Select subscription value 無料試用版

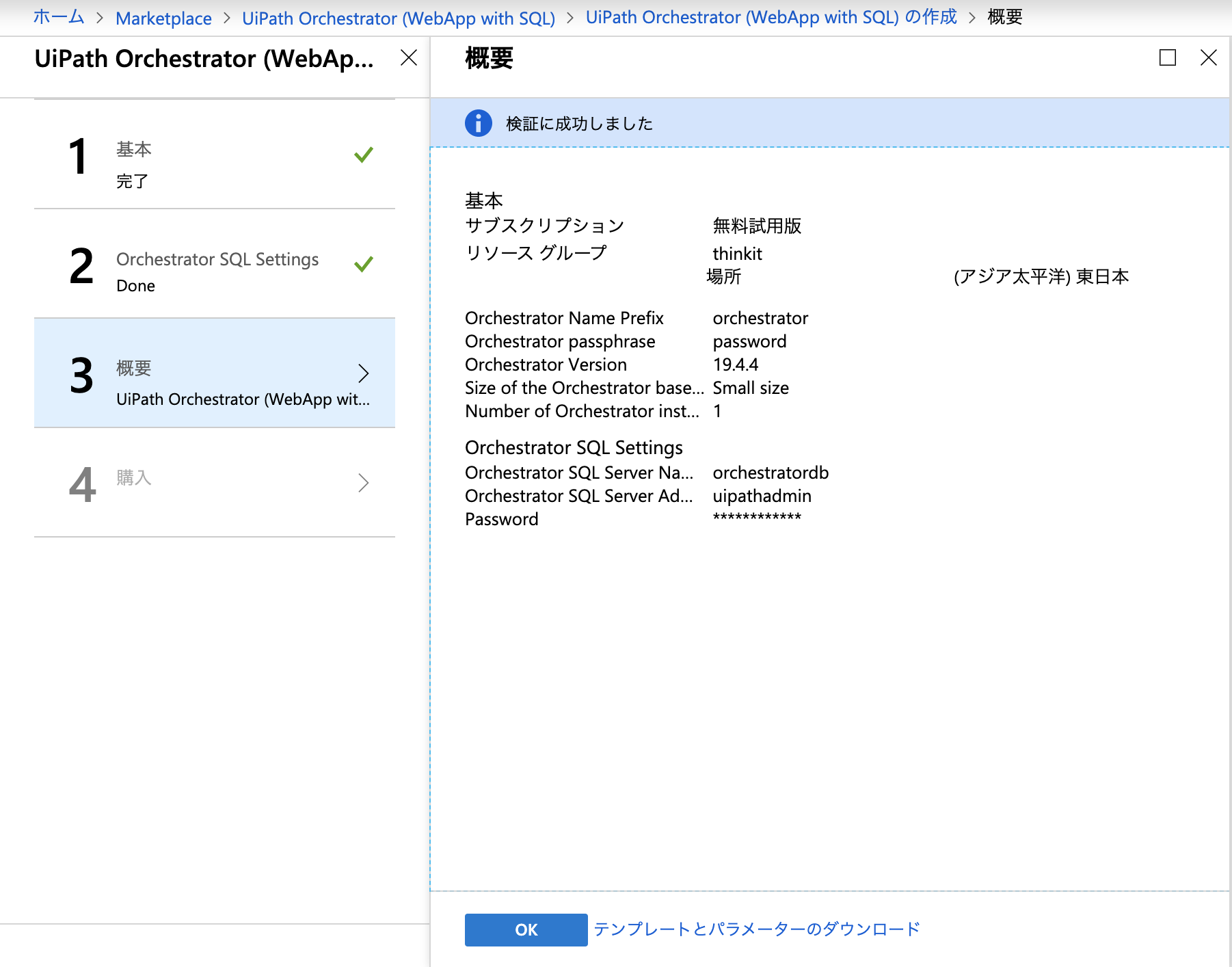point(757,226)
